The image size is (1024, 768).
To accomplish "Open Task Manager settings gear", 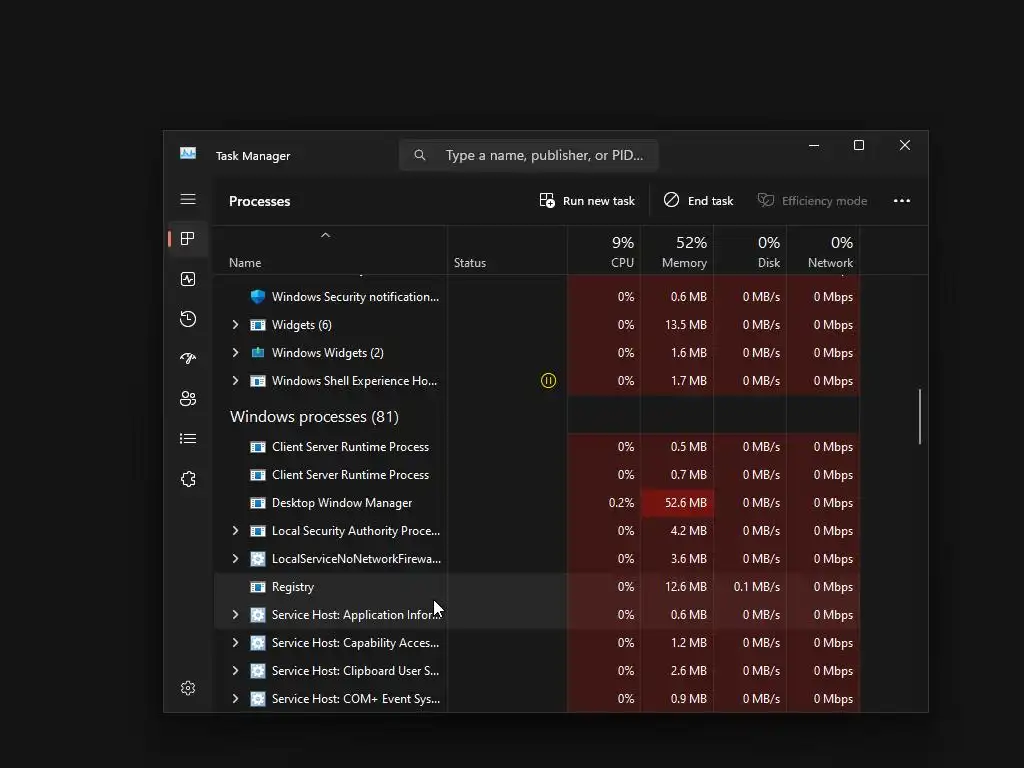I will 188,688.
